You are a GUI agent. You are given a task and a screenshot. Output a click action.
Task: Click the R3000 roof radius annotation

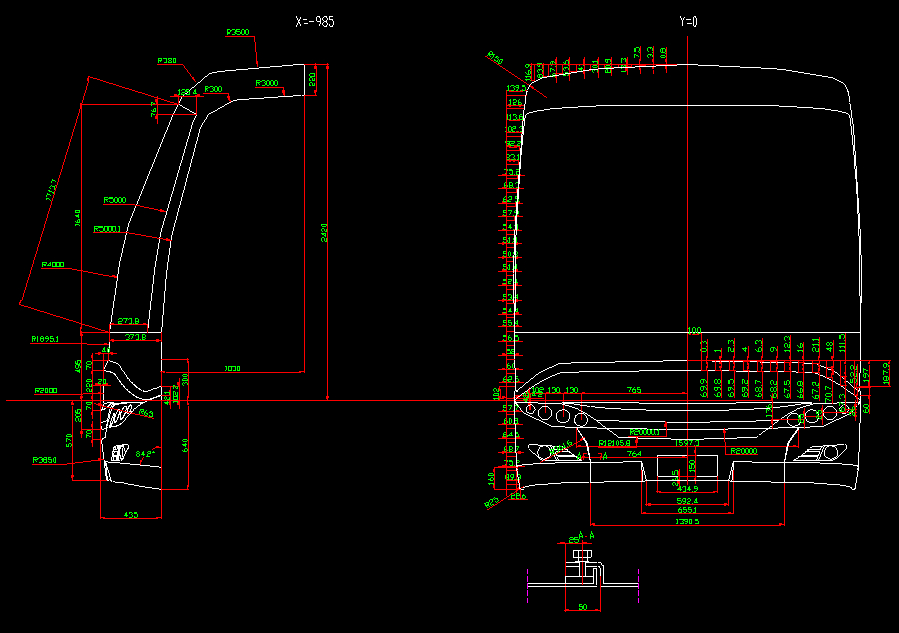pyautogui.click(x=265, y=83)
